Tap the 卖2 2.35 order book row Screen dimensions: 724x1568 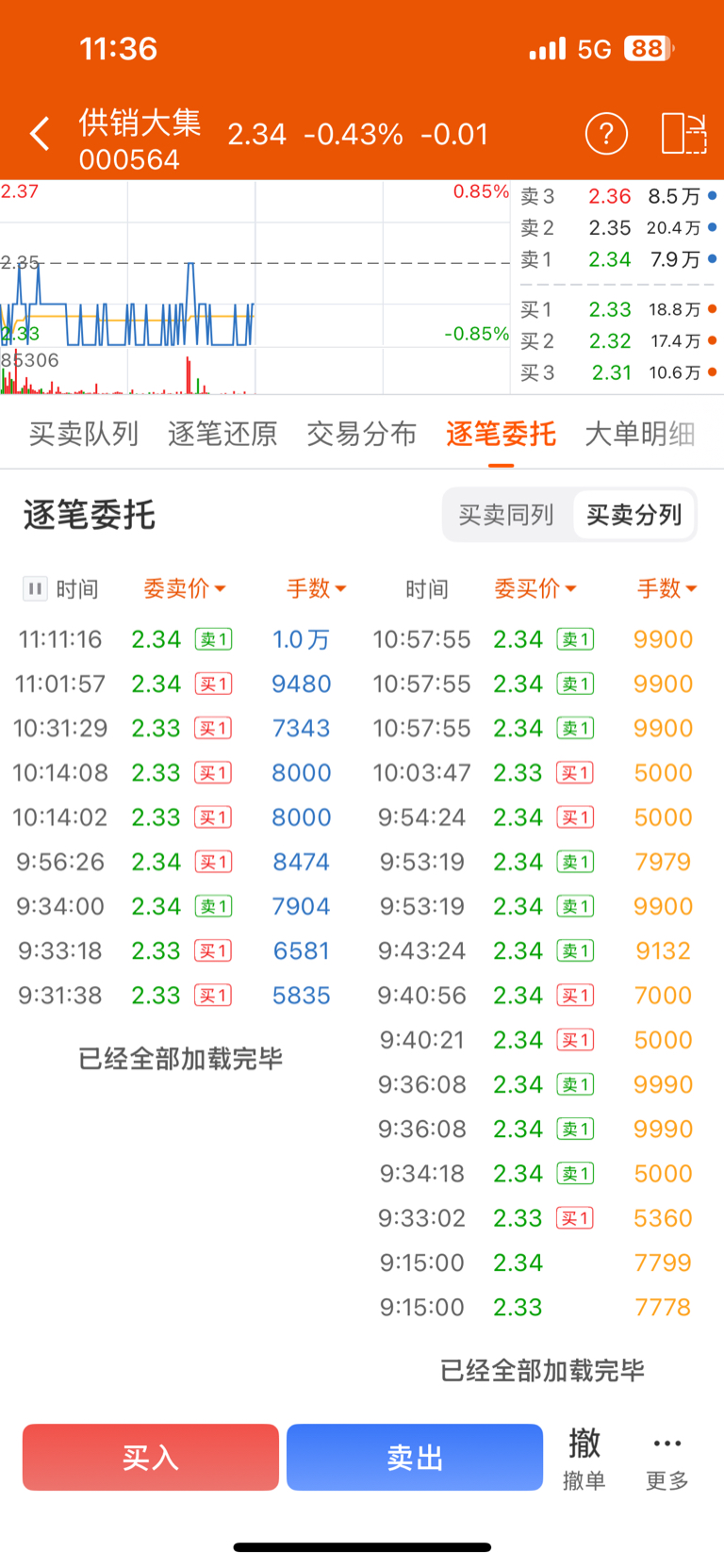point(618,227)
